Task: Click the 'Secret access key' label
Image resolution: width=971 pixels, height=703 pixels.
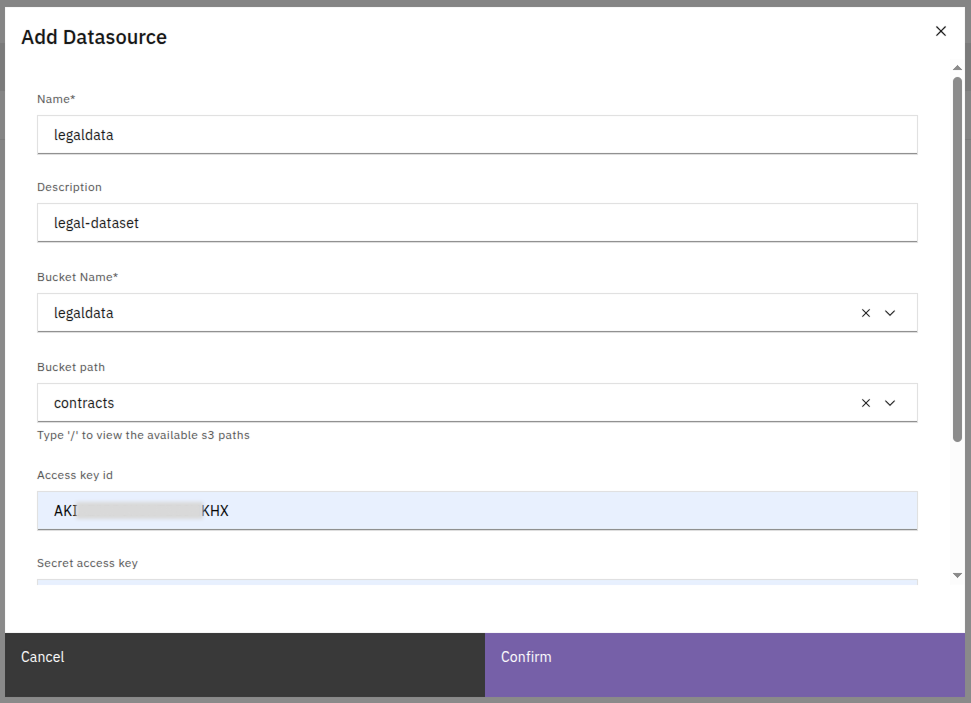Action: pyautogui.click(x=87, y=563)
